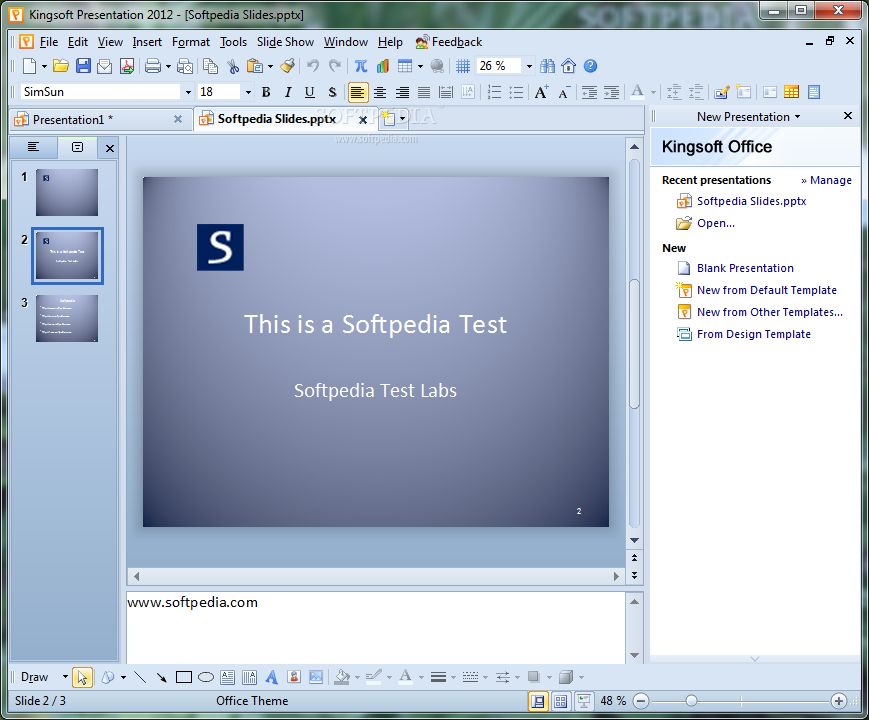This screenshot has height=720, width=869.
Task: Open the SimSun font name dropdown
Action: click(x=188, y=92)
